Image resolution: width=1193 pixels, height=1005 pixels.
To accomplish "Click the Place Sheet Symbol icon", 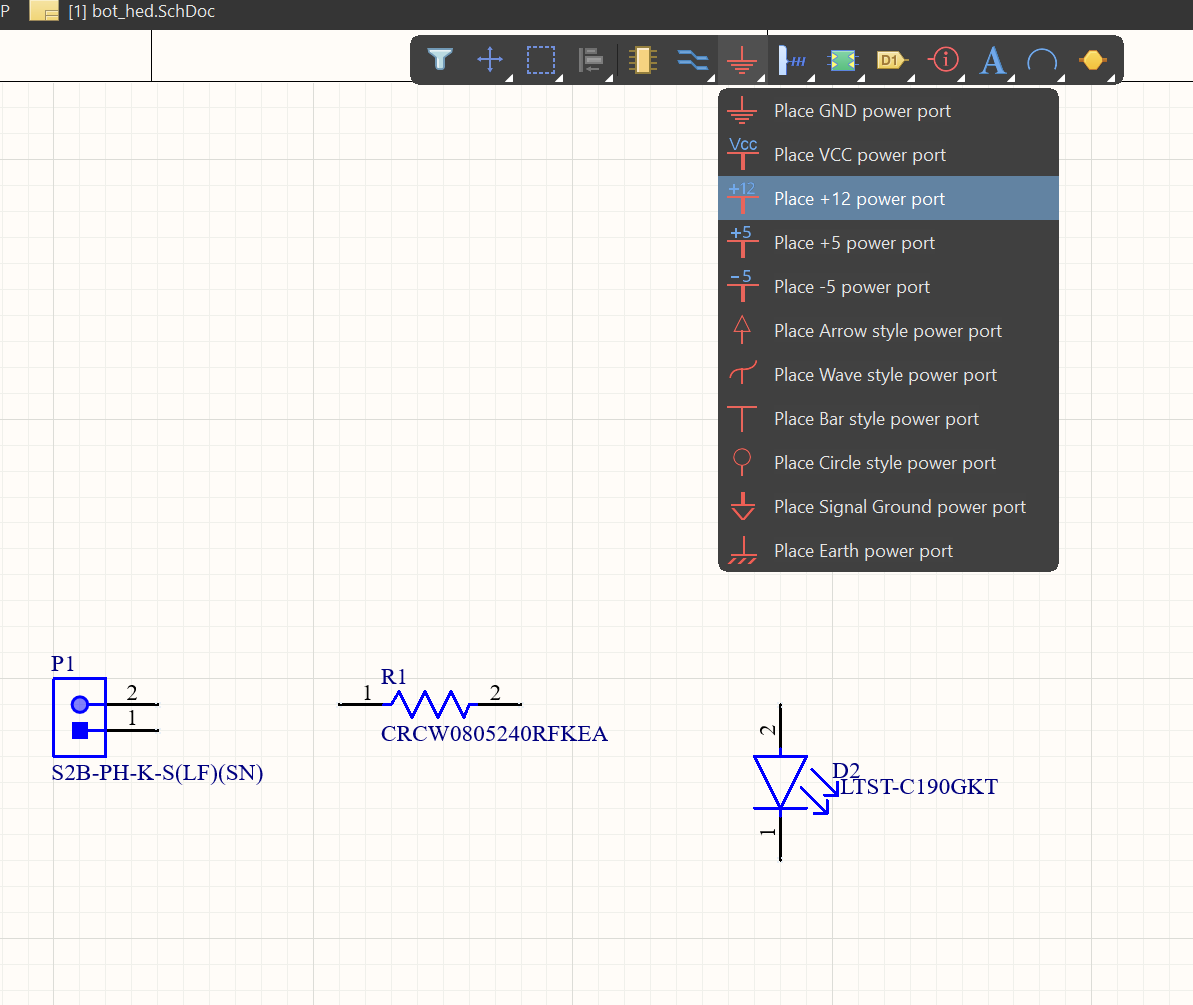I will (x=842, y=59).
